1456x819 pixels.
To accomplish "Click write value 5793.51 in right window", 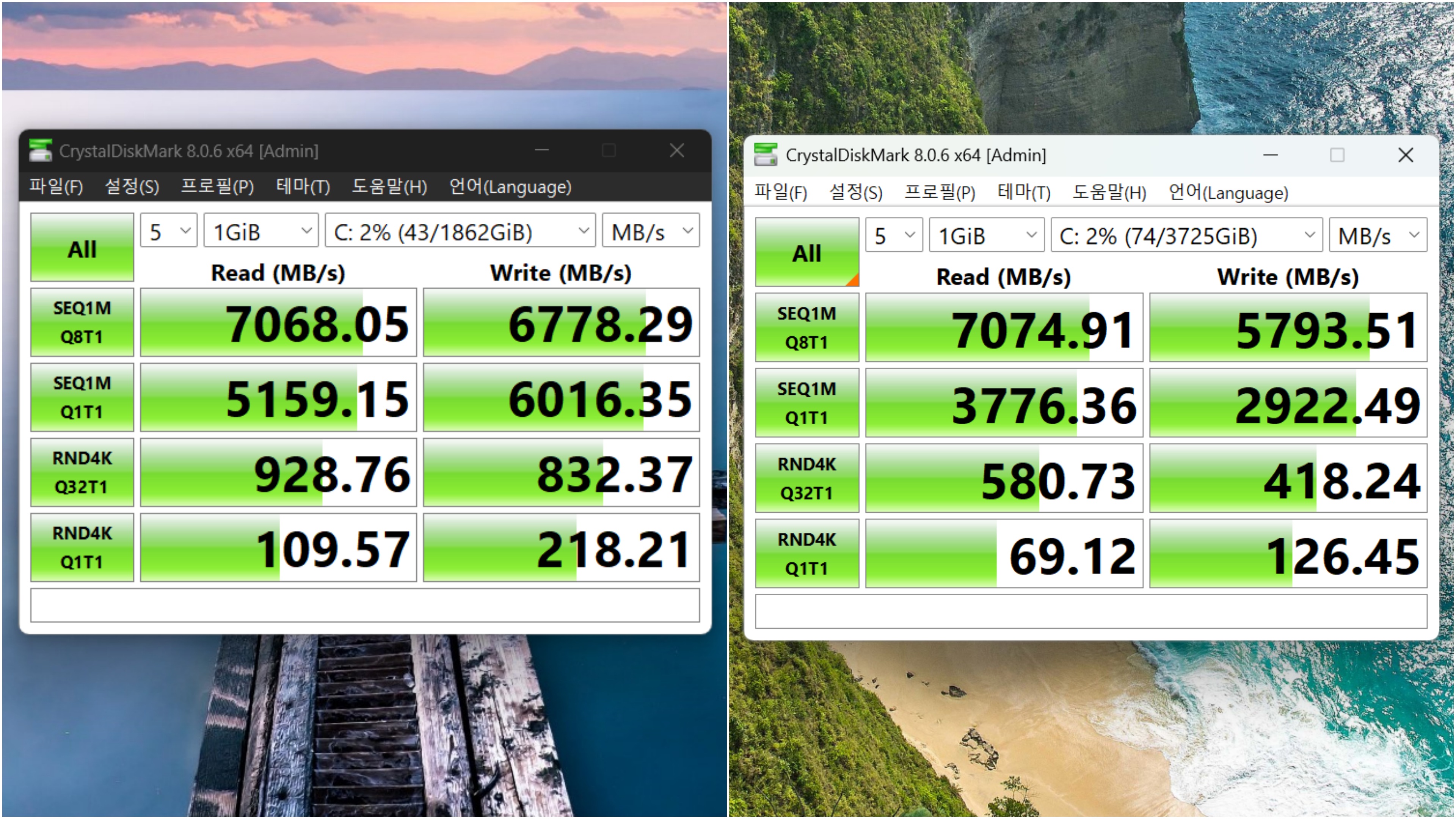I will coord(1288,327).
